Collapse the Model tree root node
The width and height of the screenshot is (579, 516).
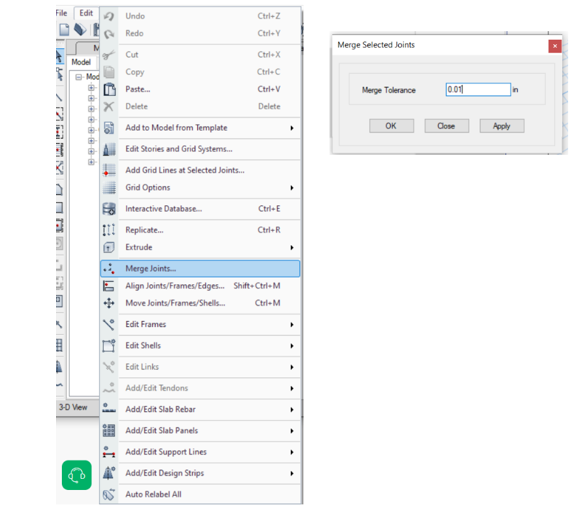point(78,77)
